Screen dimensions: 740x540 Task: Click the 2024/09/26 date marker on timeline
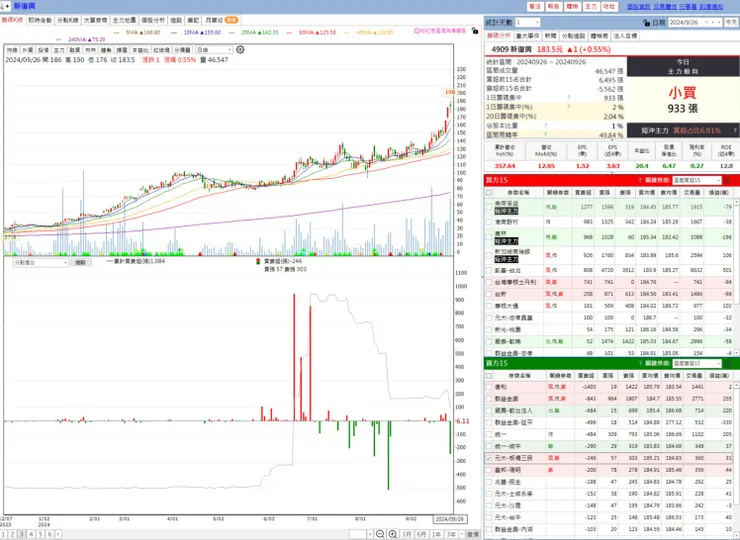point(450,519)
